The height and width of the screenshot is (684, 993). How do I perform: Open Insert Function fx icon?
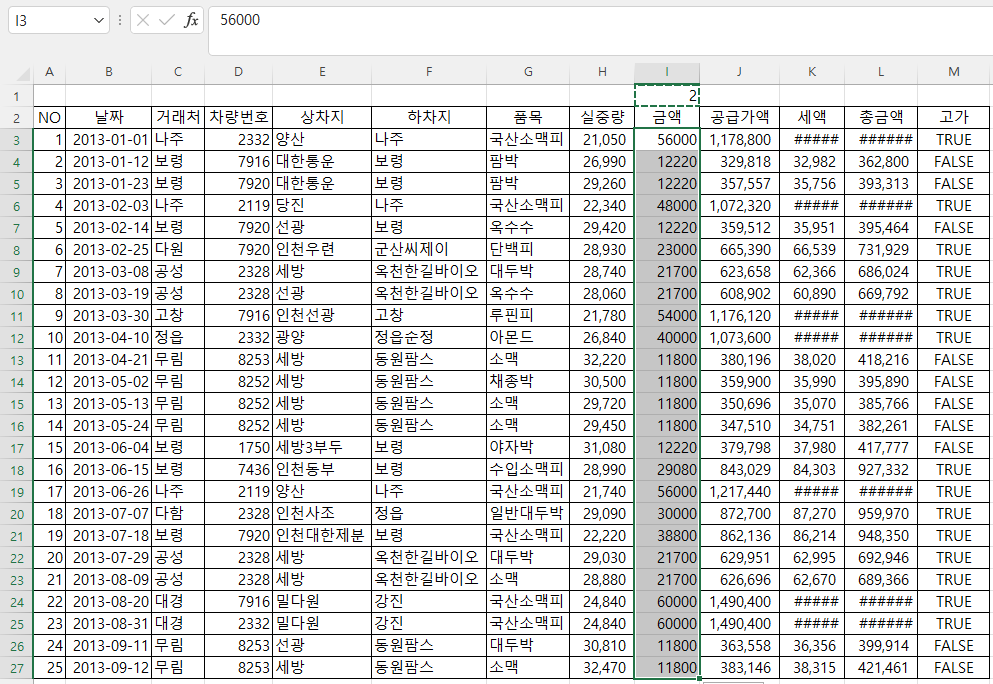point(191,21)
